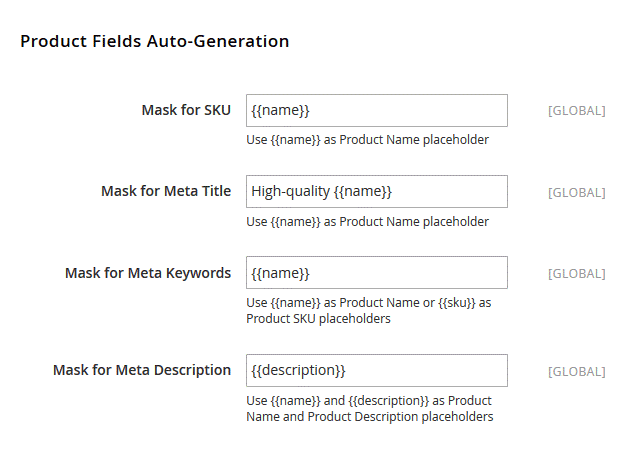This screenshot has width=640, height=450.
Task: Click the Mask for Meta Title label
Action: pos(166,191)
